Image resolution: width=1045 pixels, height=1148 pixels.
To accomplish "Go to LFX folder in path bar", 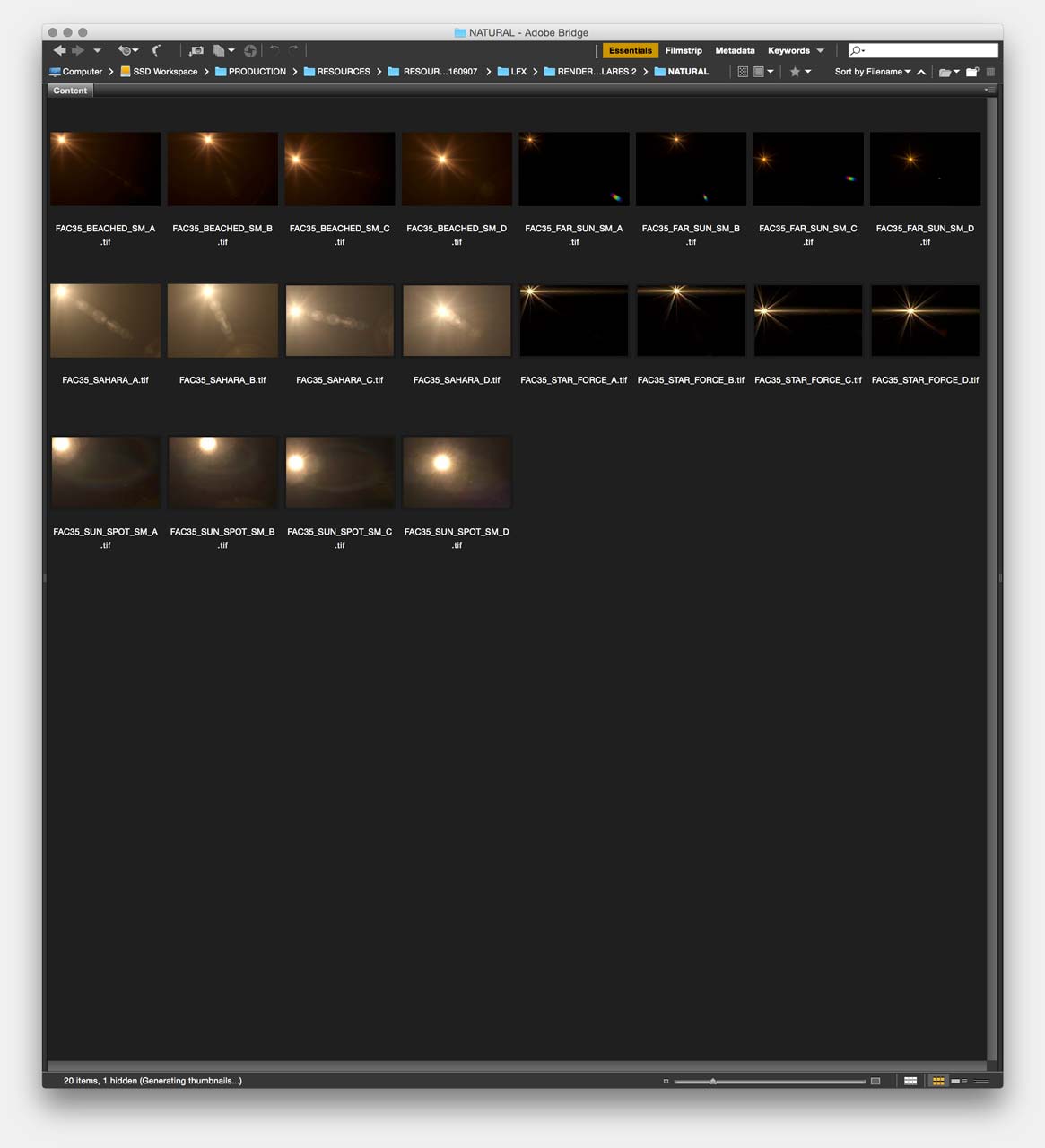I will (x=512, y=72).
